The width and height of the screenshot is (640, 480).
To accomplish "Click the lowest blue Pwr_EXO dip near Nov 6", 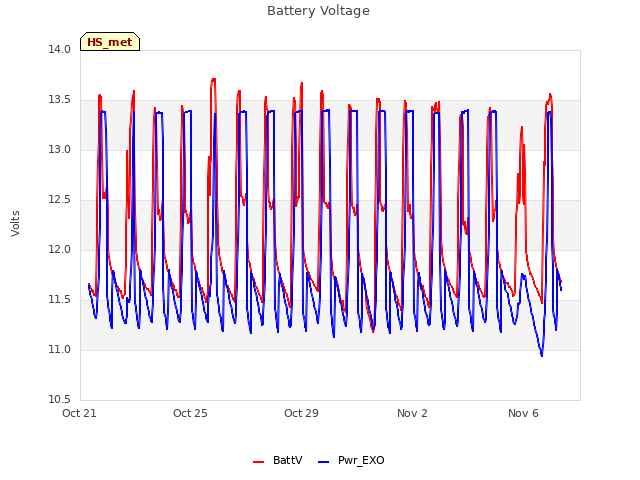I will pyautogui.click(x=542, y=356).
